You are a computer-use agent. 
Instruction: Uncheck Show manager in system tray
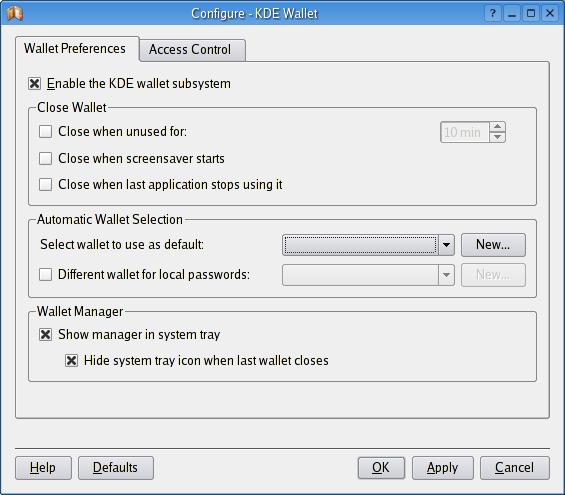pos(45,334)
